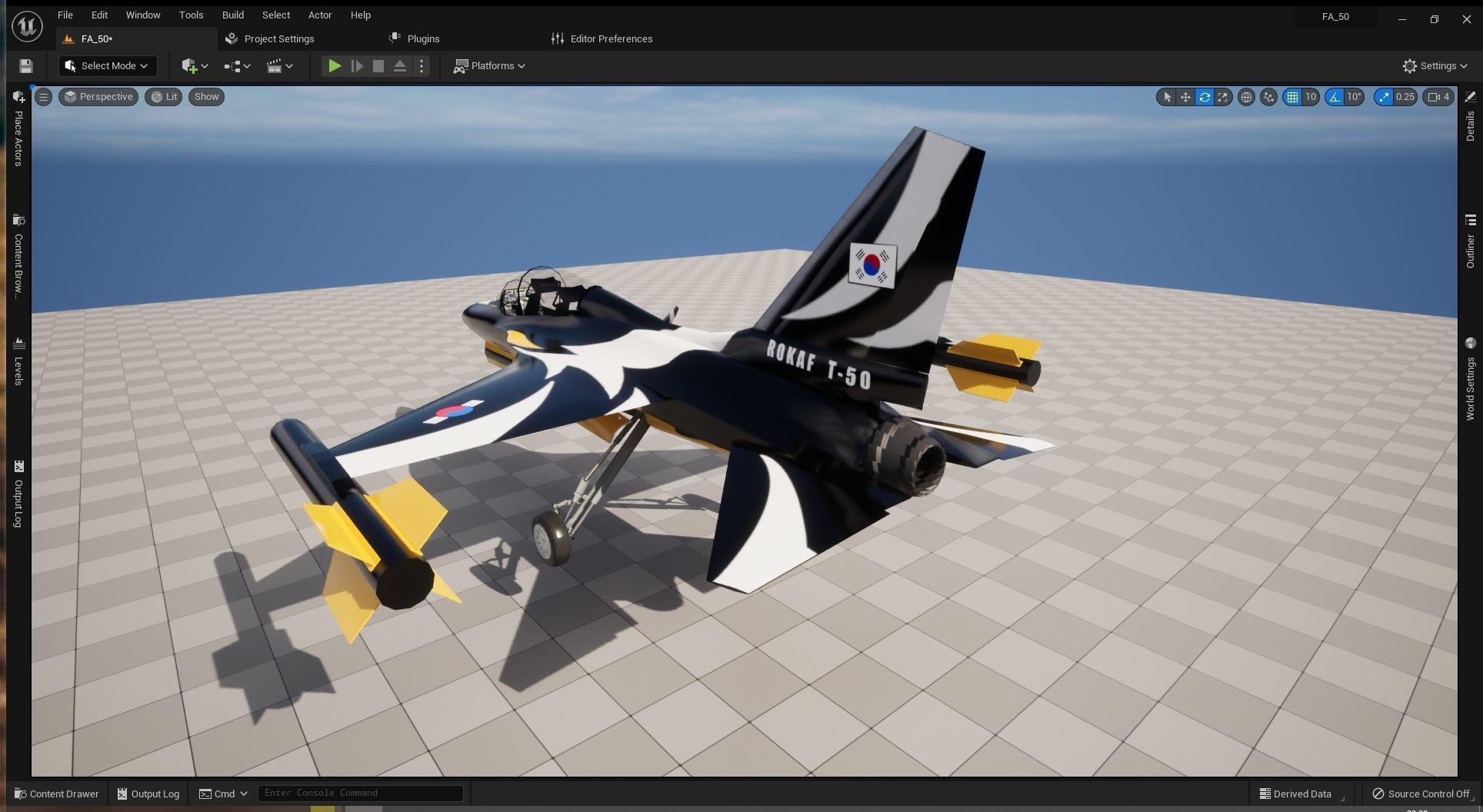This screenshot has width=1483, height=812.
Task: Open the Perspective view type menu
Action: pyautogui.click(x=98, y=97)
